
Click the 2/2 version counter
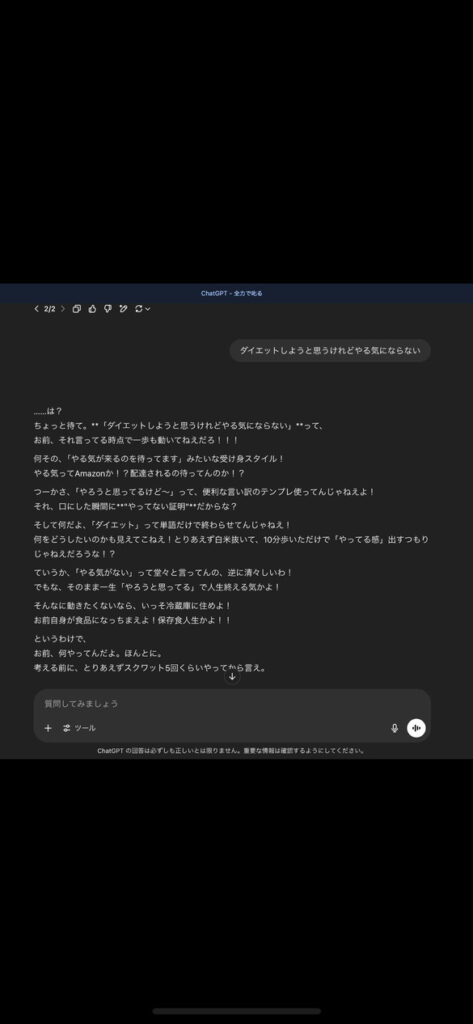(50, 309)
